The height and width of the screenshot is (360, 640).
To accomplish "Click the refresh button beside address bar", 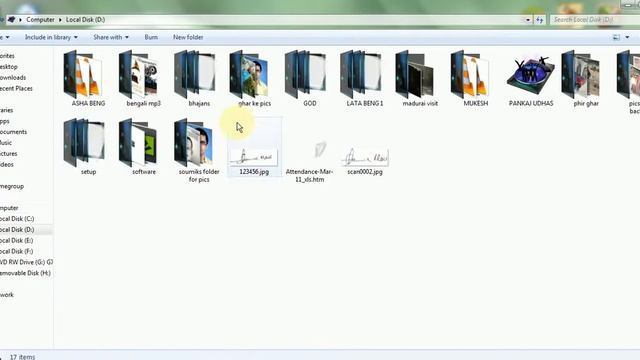I will tap(540, 20).
